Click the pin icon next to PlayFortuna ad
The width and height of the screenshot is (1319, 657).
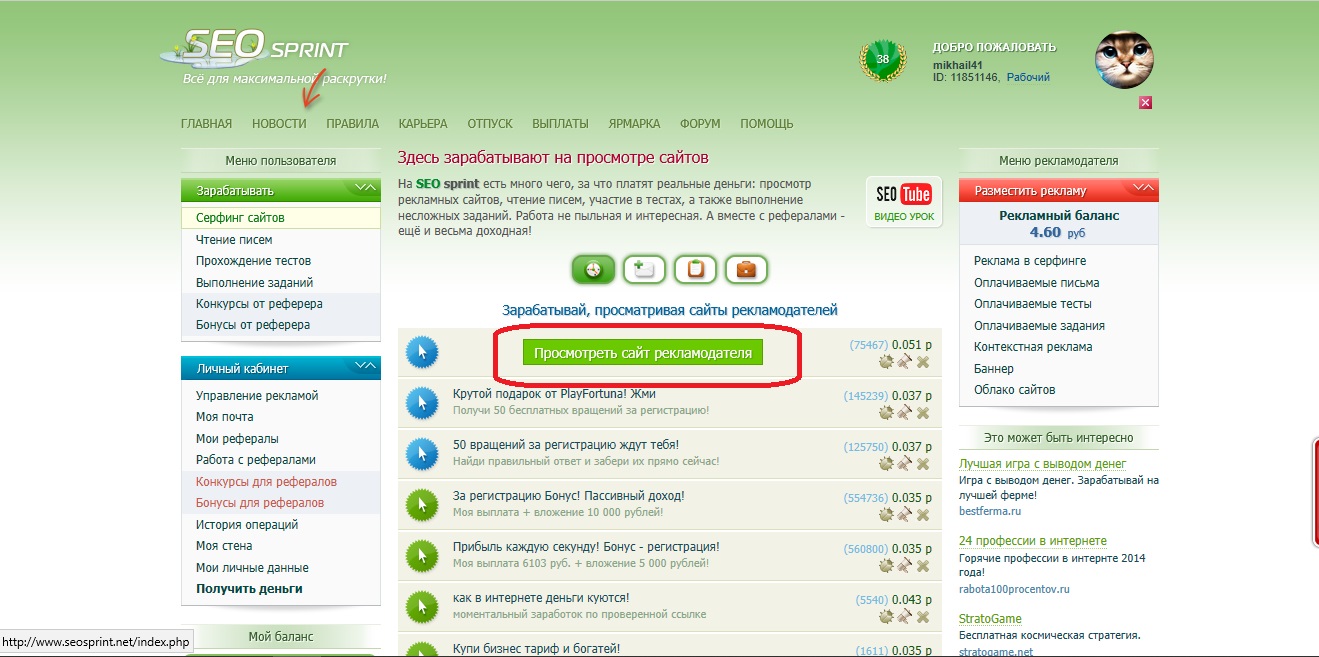(906, 410)
